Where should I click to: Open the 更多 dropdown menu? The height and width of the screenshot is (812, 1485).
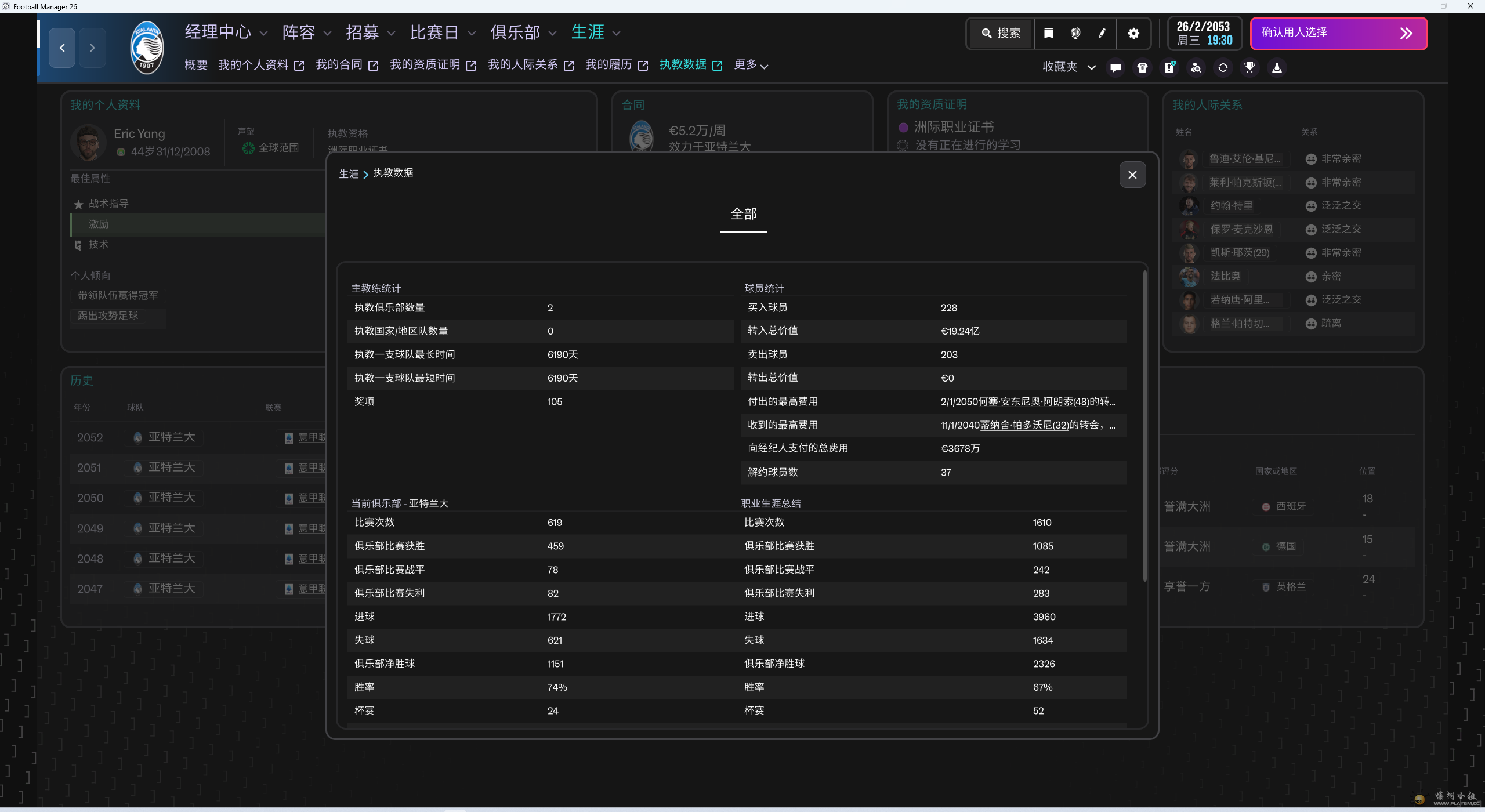[751, 65]
